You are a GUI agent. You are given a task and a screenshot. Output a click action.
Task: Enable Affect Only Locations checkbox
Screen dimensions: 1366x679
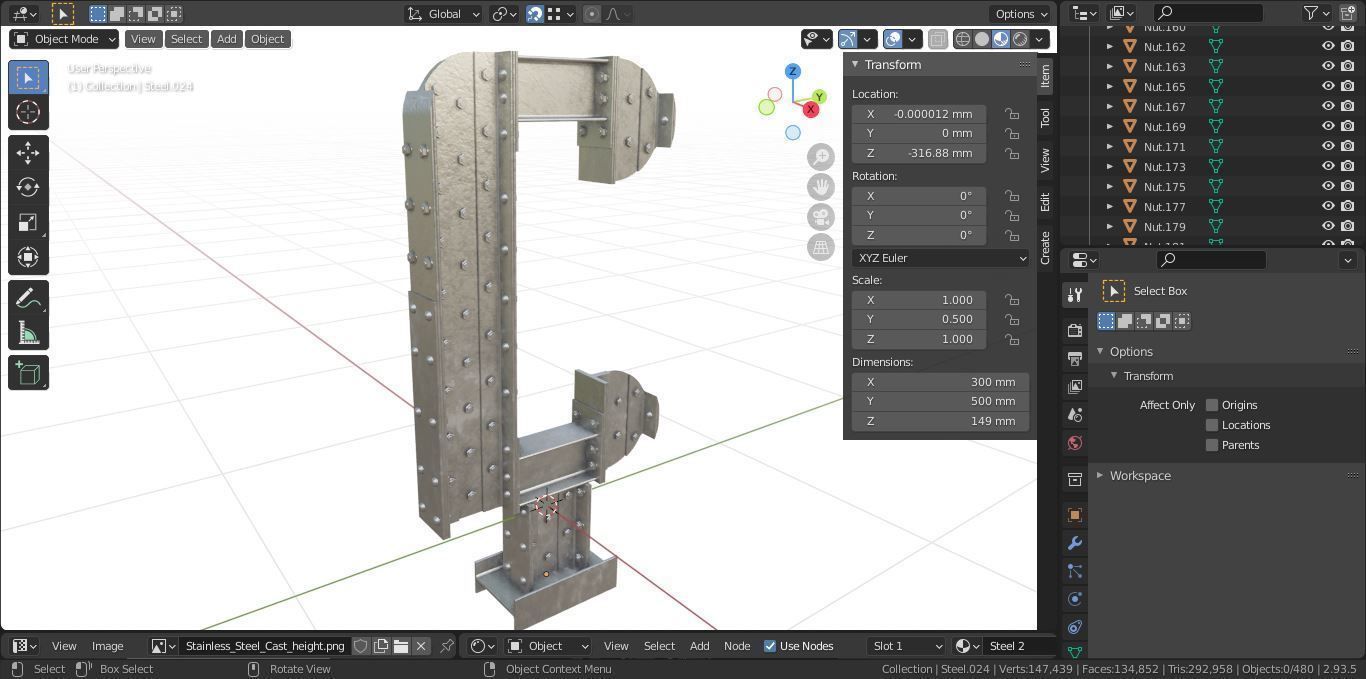[1212, 425]
